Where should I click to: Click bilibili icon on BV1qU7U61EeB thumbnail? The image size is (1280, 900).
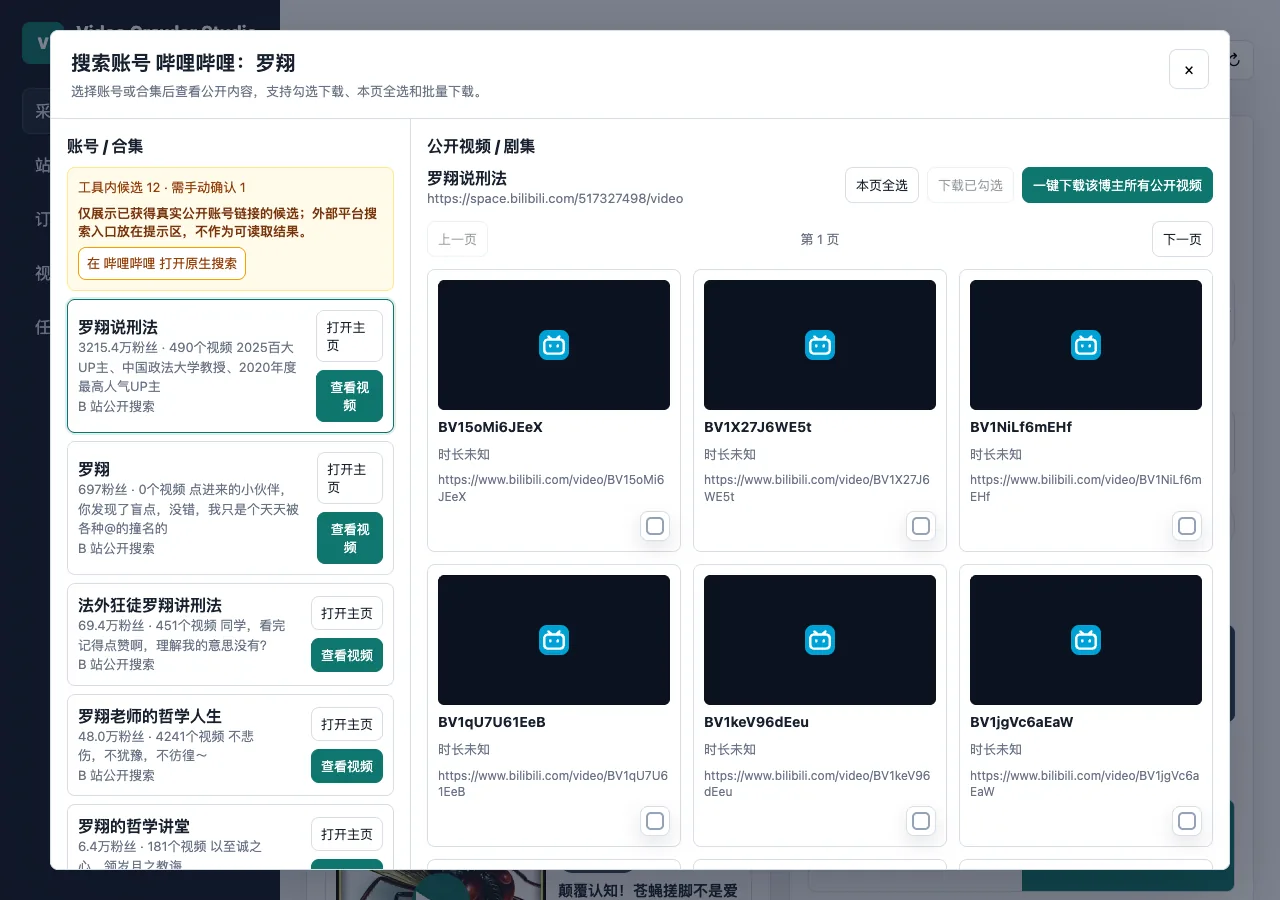(x=554, y=640)
